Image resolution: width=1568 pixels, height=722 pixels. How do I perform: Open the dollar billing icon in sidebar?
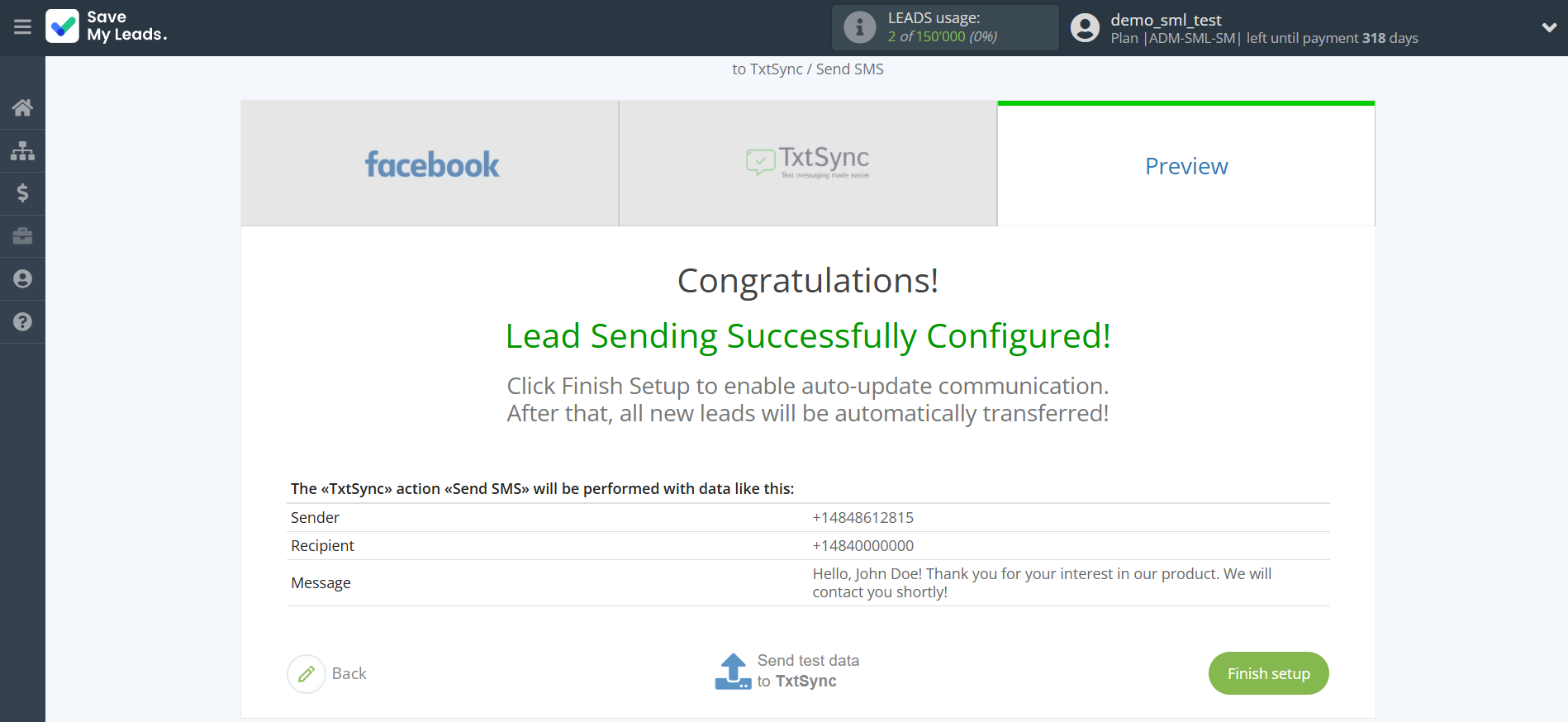[x=21, y=193]
